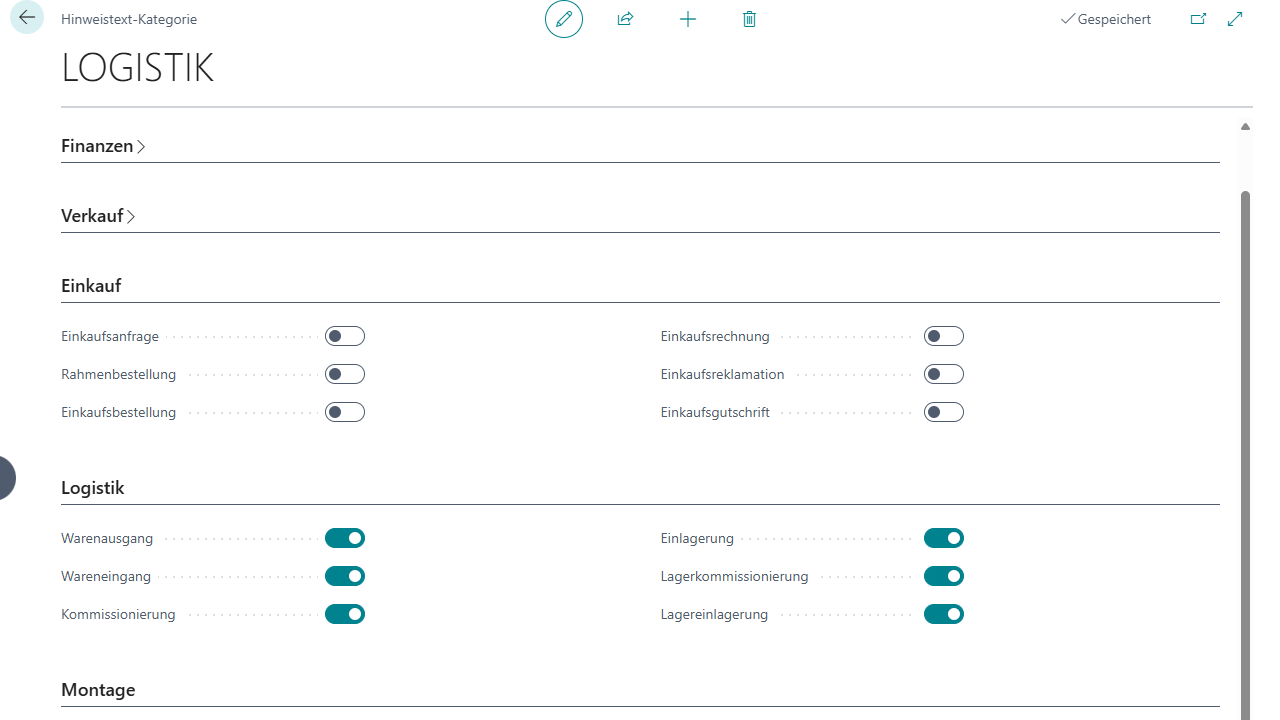Click the vertical scrollbar thumb
This screenshot has width=1280, height=720.
(x=1245, y=450)
